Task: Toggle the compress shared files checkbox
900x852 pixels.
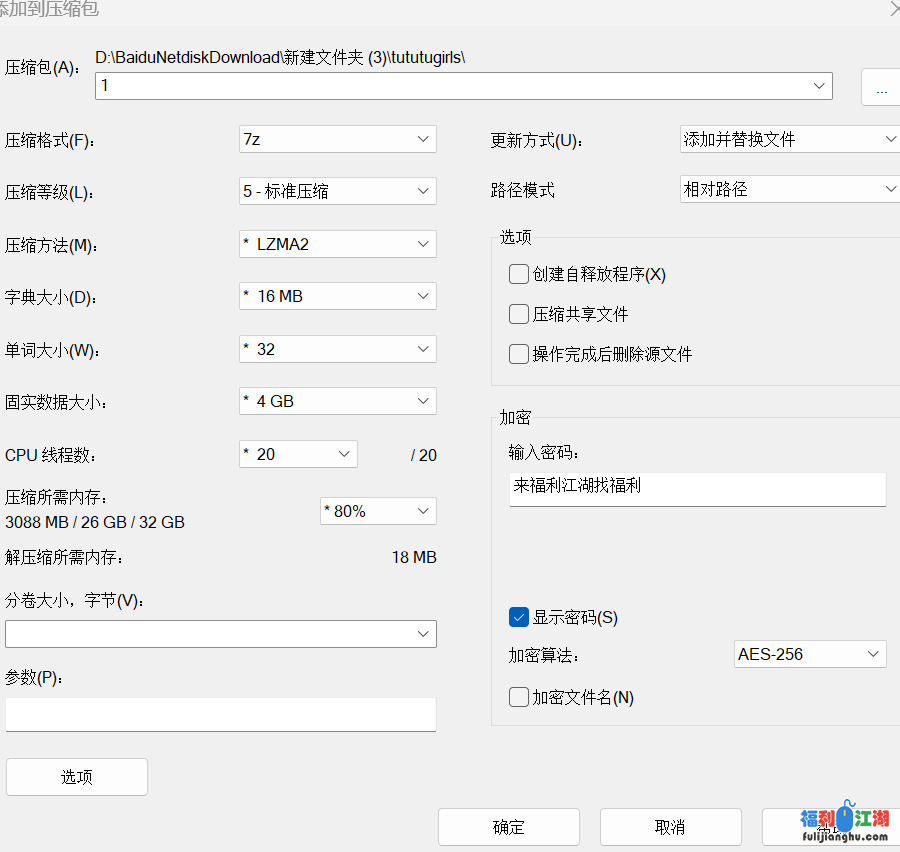Action: pyautogui.click(x=519, y=314)
